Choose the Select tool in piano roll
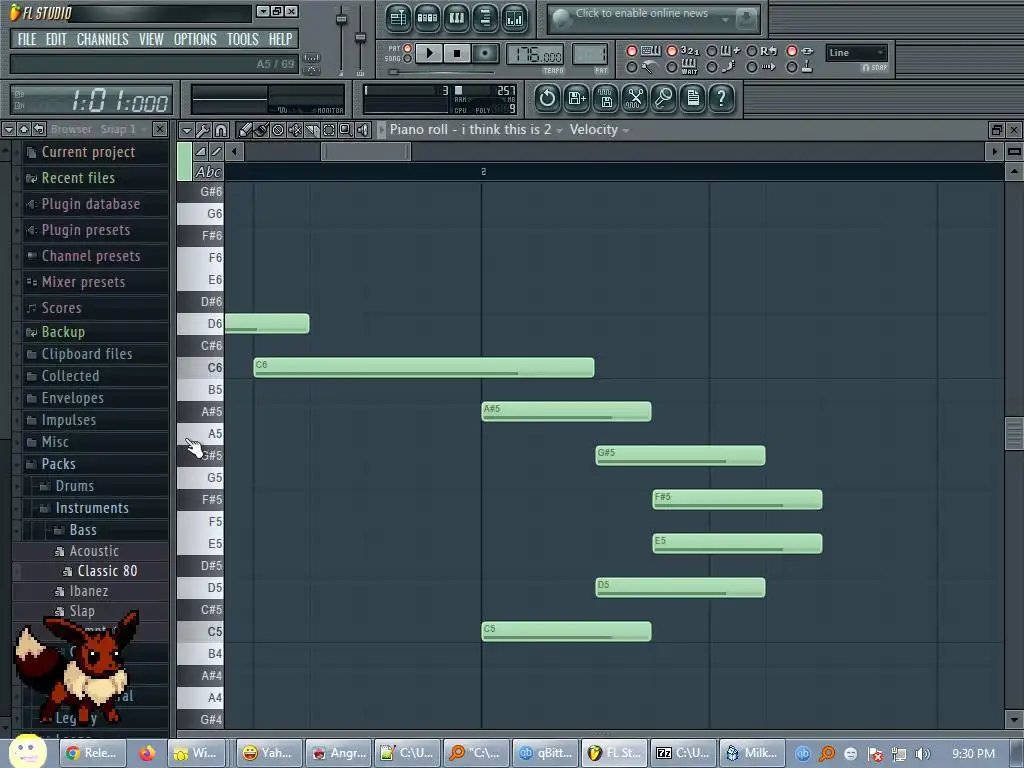 (x=328, y=130)
